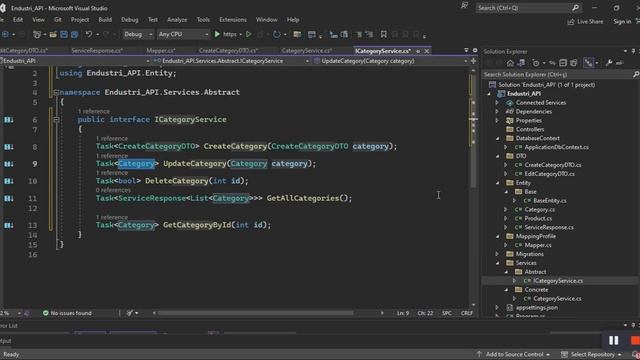The image size is (640, 360).
Task: Collapse namespace outlining box on line 4
Action: [x=56, y=93]
